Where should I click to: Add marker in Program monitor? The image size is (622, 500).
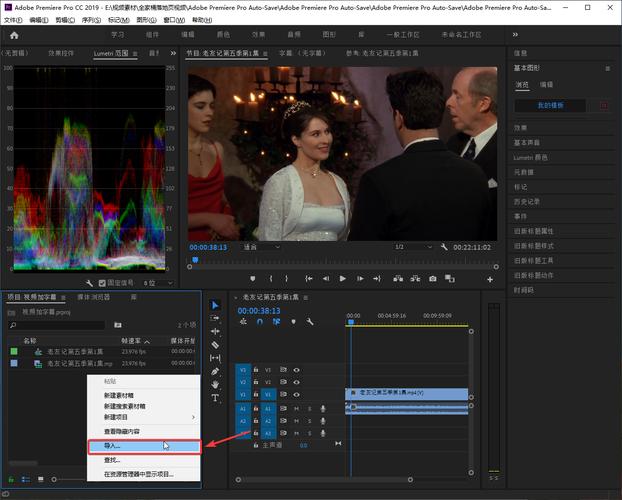point(253,279)
